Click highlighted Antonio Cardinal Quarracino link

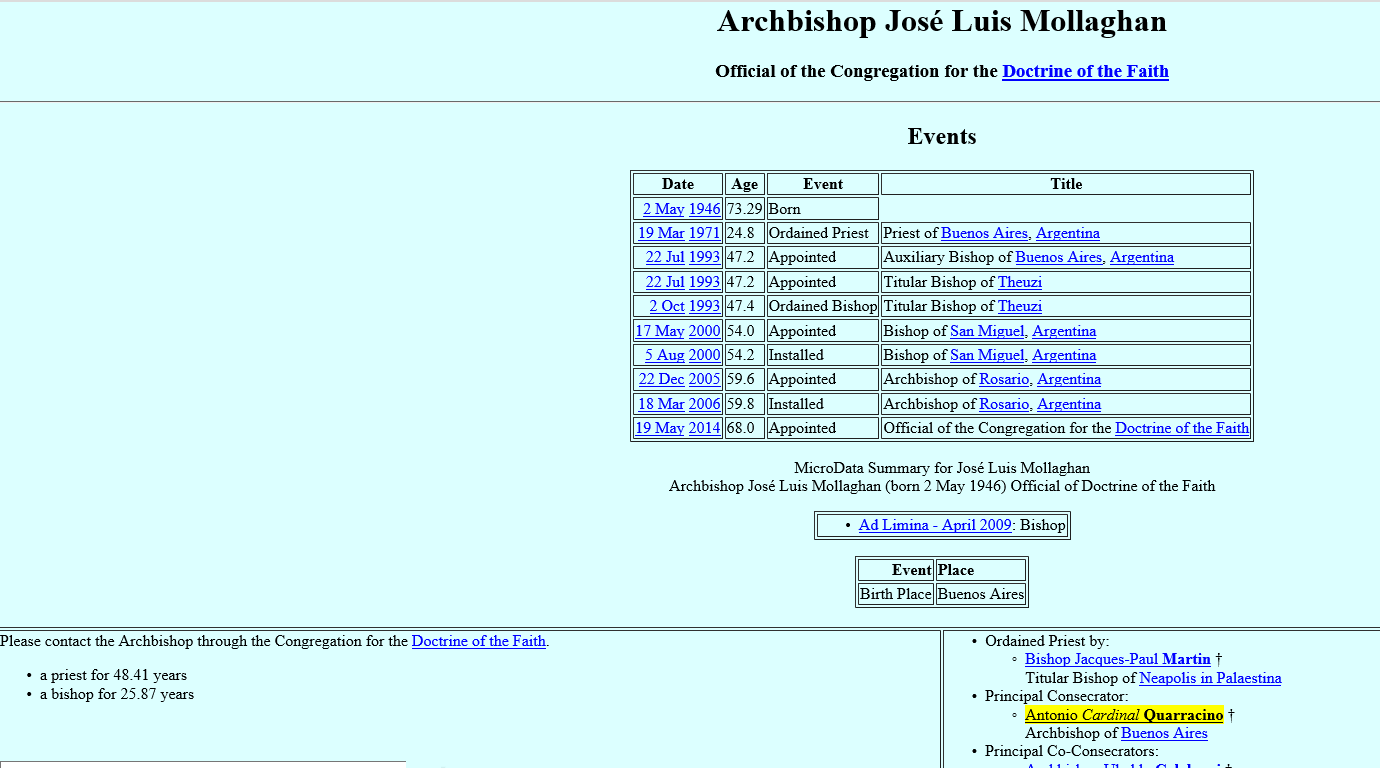(x=1124, y=715)
